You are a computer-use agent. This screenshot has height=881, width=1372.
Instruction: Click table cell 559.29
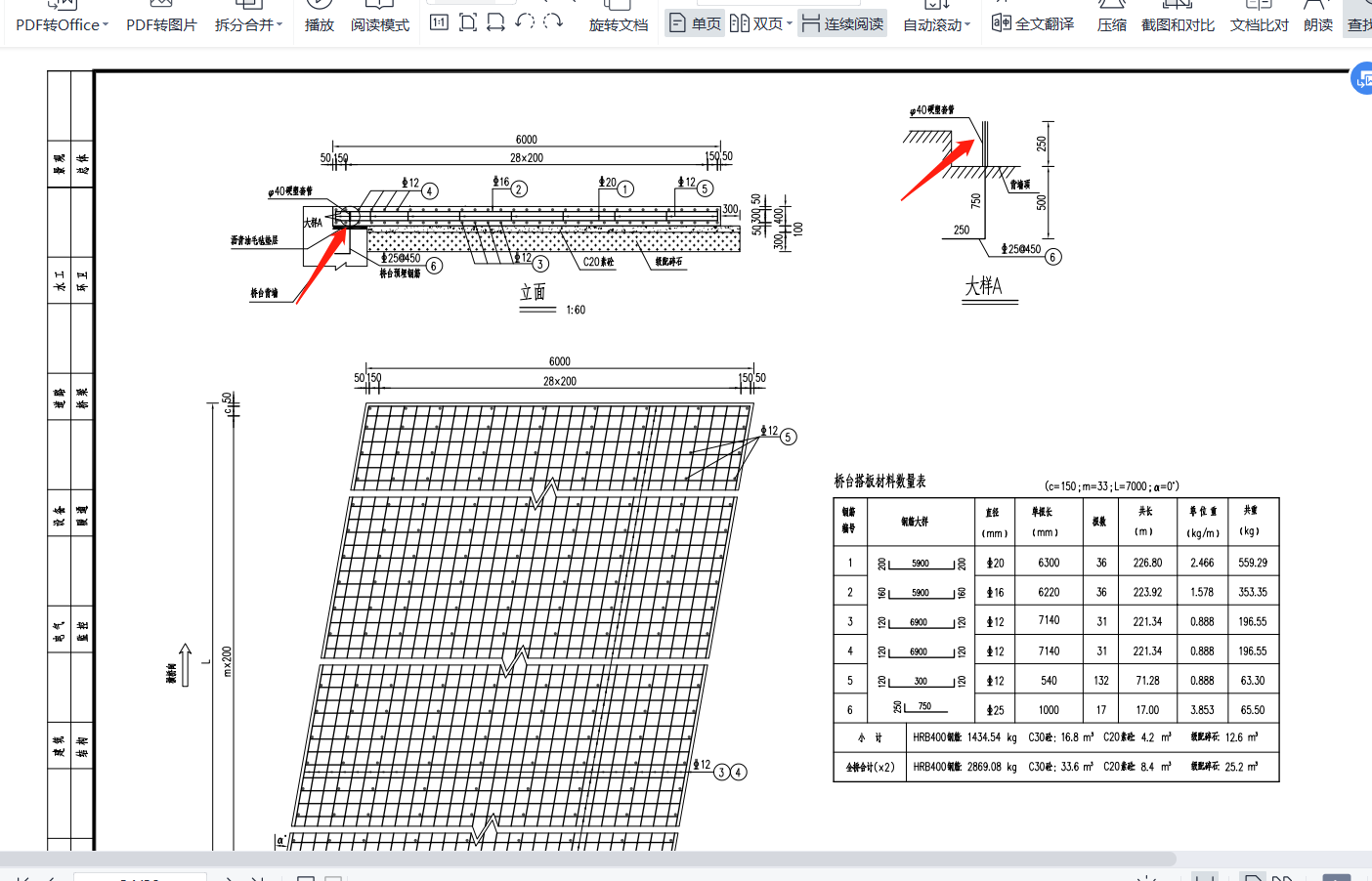click(x=1253, y=563)
